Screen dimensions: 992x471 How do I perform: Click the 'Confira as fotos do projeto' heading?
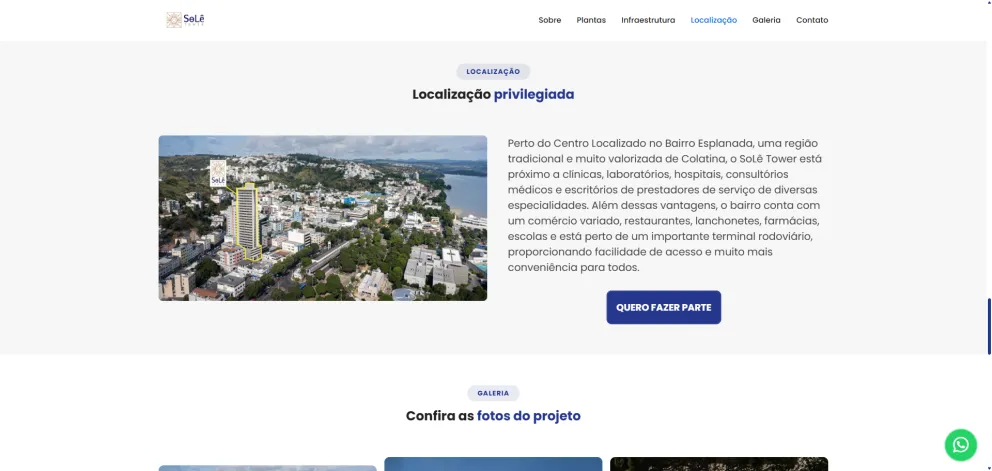pos(493,416)
